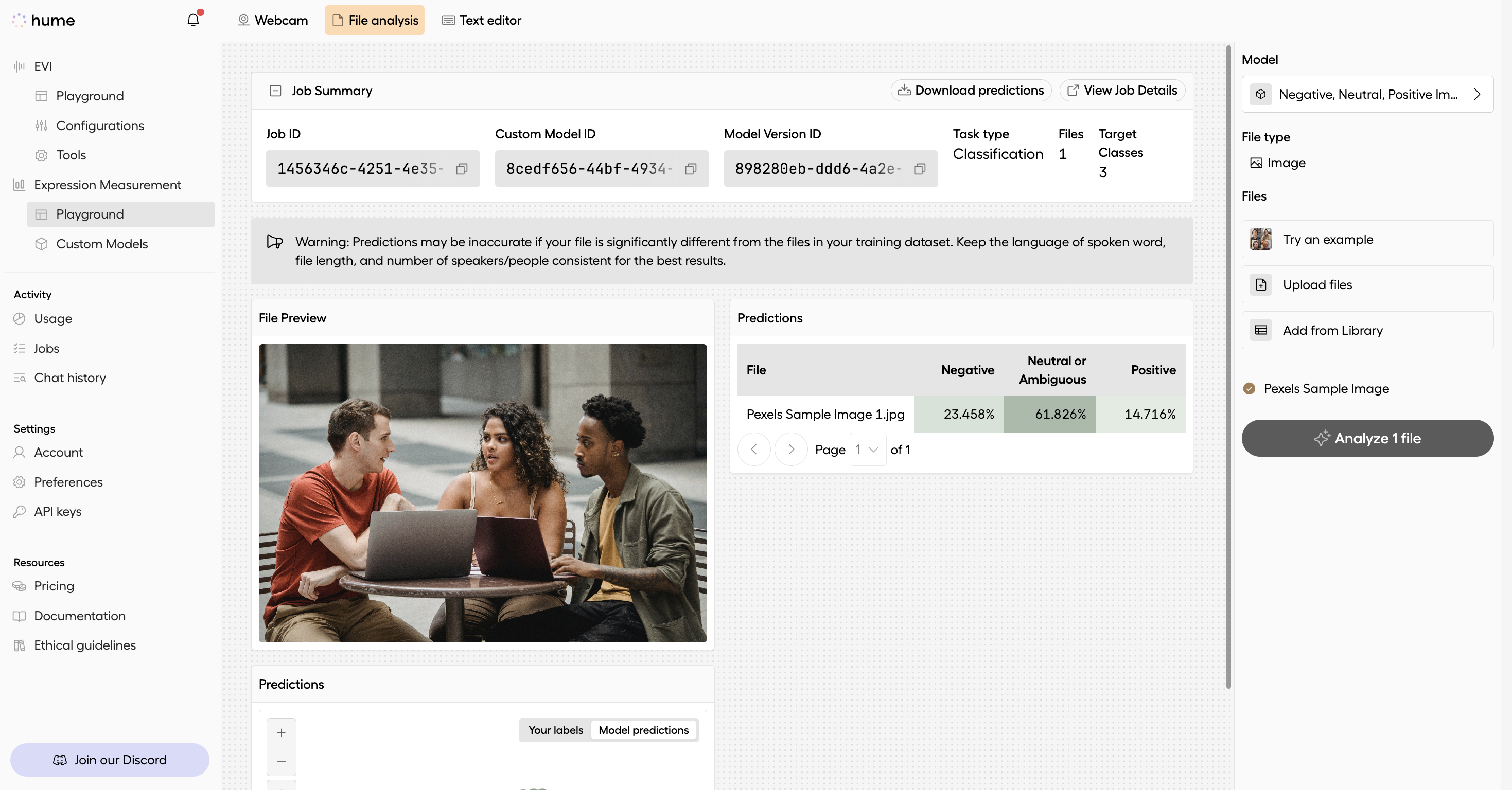The width and height of the screenshot is (1512, 790).
Task: Click the Analyze 1 file button
Action: click(1366, 438)
